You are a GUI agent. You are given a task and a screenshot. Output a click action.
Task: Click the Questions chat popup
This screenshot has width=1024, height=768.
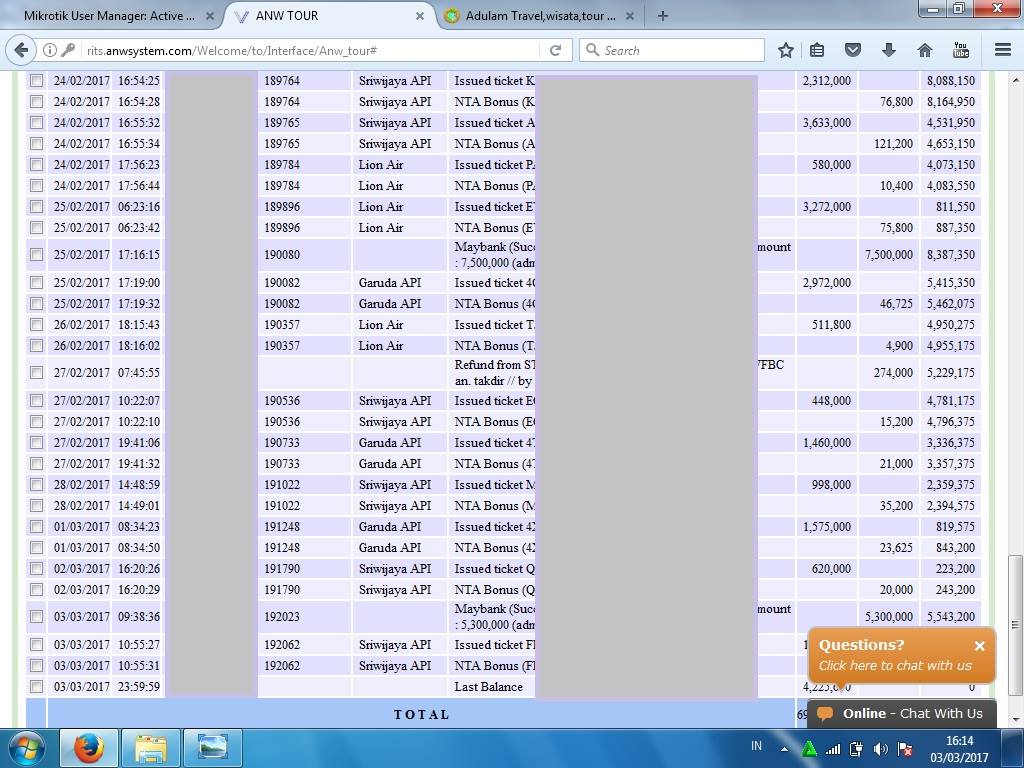click(x=901, y=655)
